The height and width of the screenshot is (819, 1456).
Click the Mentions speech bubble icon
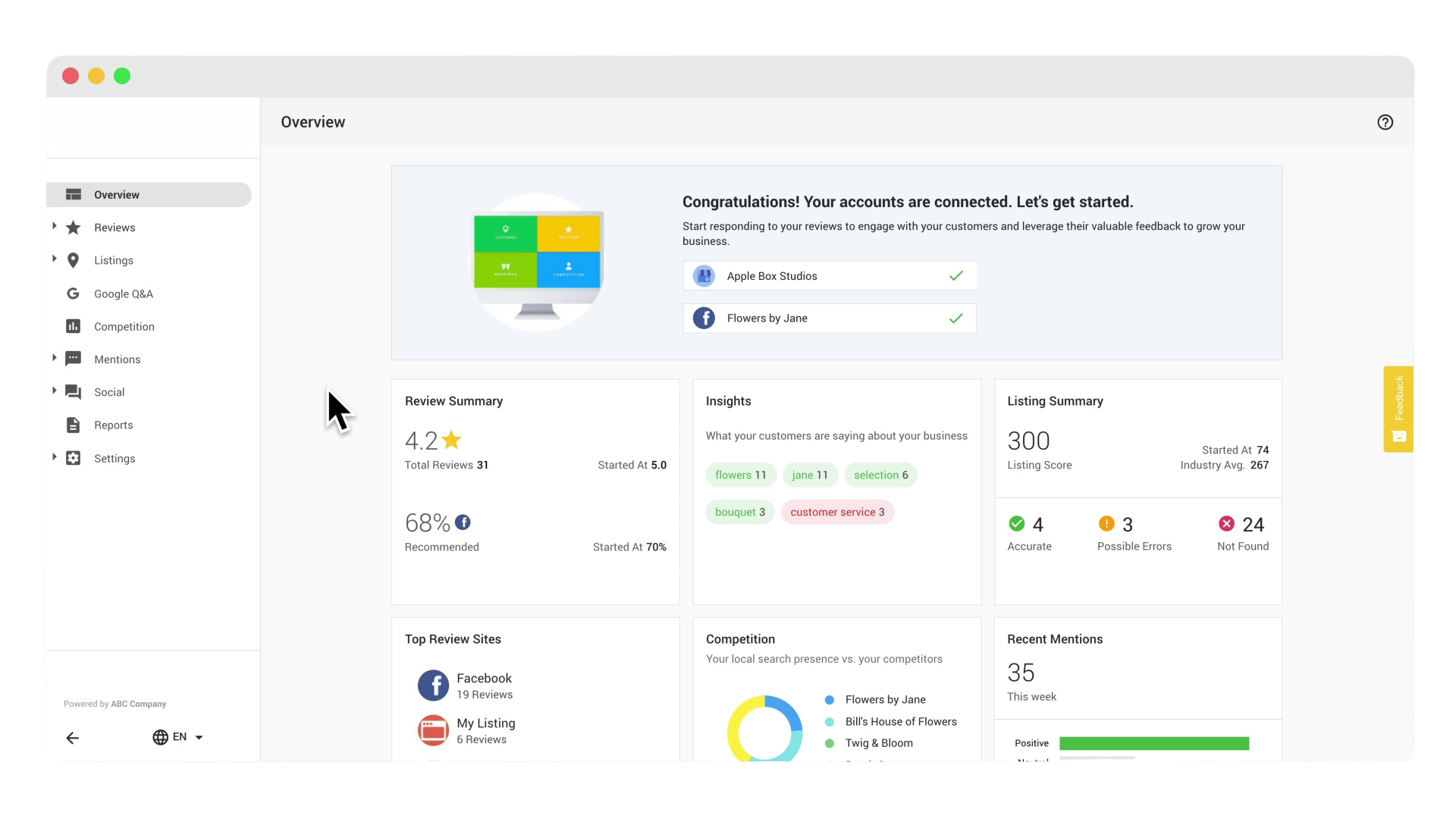[73, 359]
